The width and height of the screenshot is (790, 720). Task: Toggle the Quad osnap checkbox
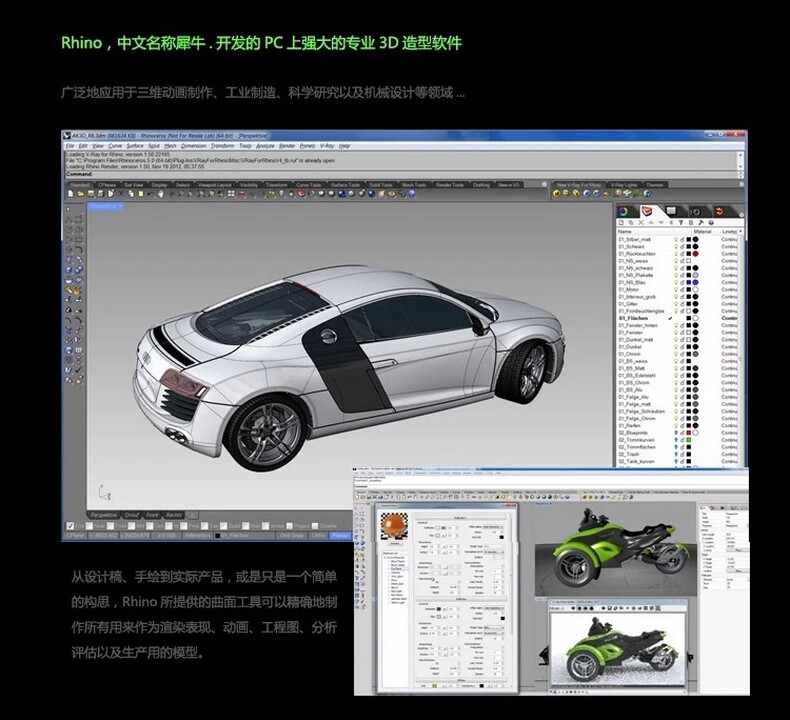(223, 526)
